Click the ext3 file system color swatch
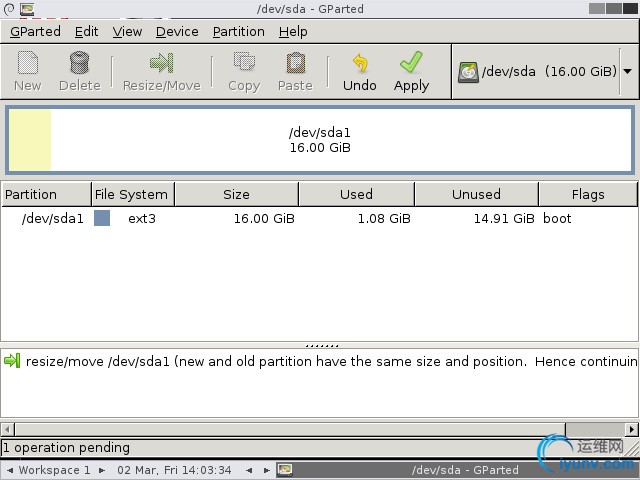 click(x=102, y=218)
